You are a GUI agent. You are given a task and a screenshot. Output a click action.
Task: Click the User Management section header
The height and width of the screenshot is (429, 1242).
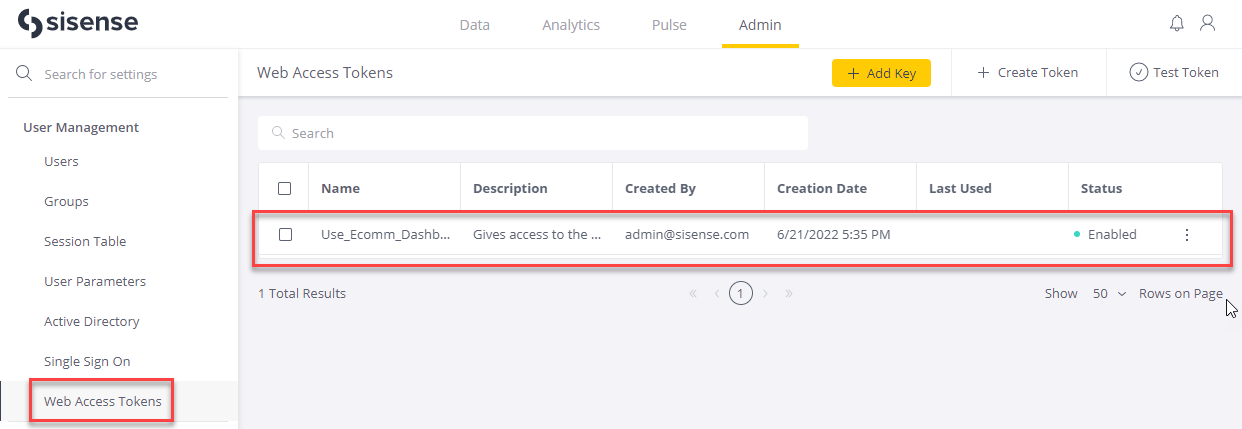click(81, 127)
